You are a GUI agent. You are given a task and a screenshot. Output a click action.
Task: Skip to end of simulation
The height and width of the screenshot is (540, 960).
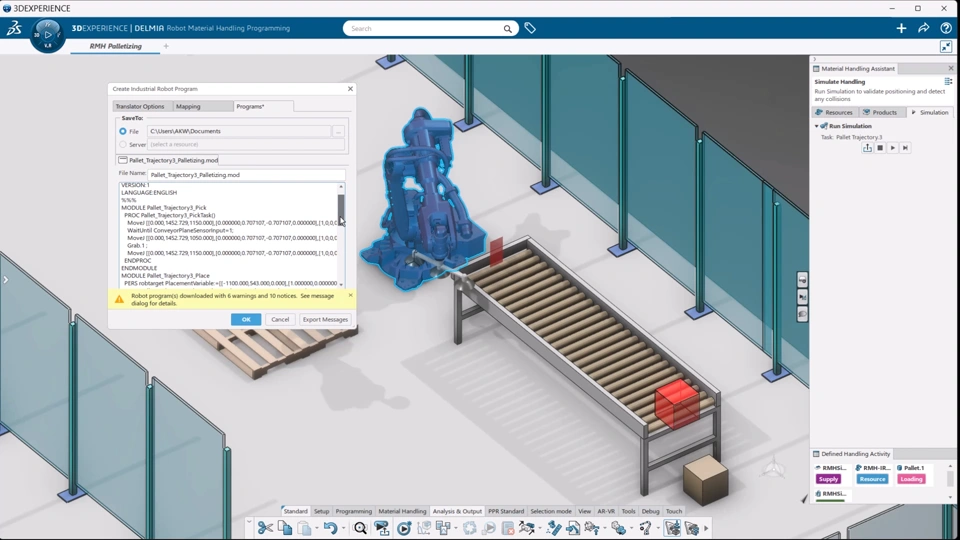(905, 148)
